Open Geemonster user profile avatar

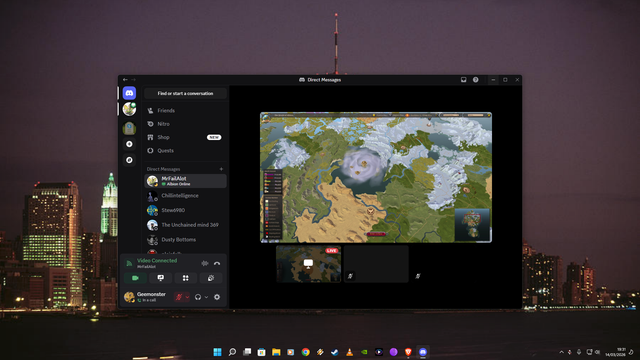pos(129,297)
